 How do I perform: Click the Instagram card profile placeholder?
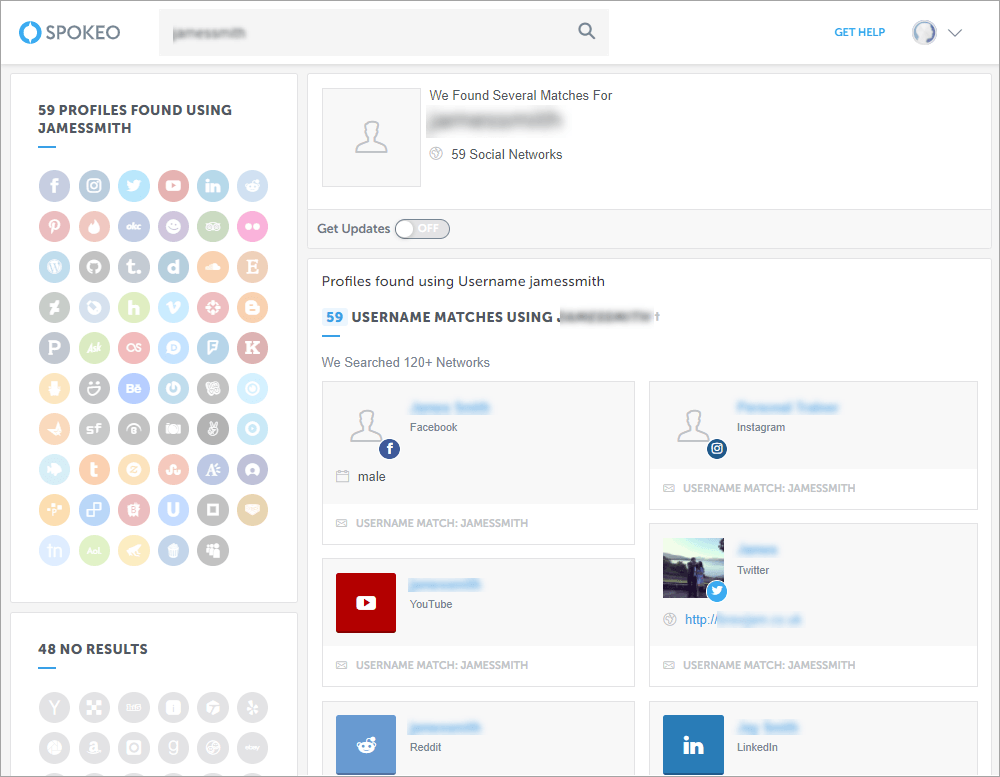tap(693, 426)
